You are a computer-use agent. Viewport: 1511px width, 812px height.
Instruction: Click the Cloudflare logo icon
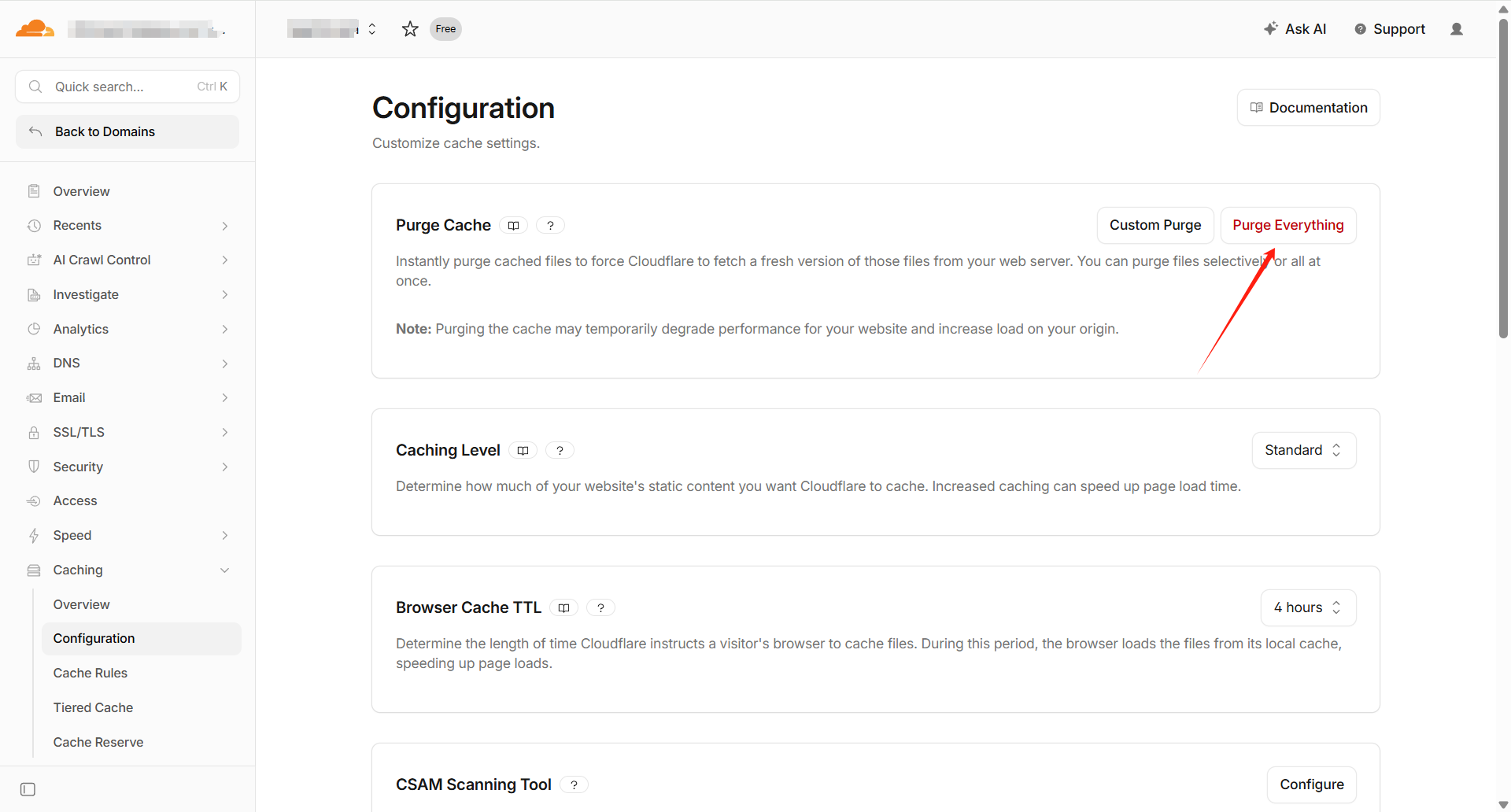(x=35, y=29)
